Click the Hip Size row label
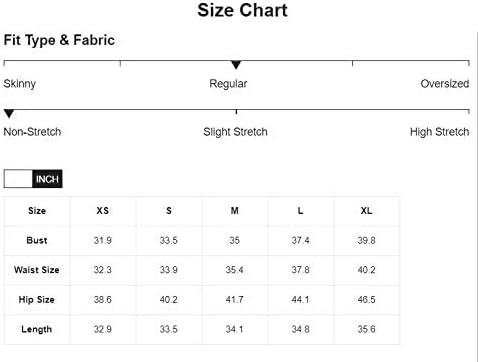This screenshot has width=478, height=362. 37,299
